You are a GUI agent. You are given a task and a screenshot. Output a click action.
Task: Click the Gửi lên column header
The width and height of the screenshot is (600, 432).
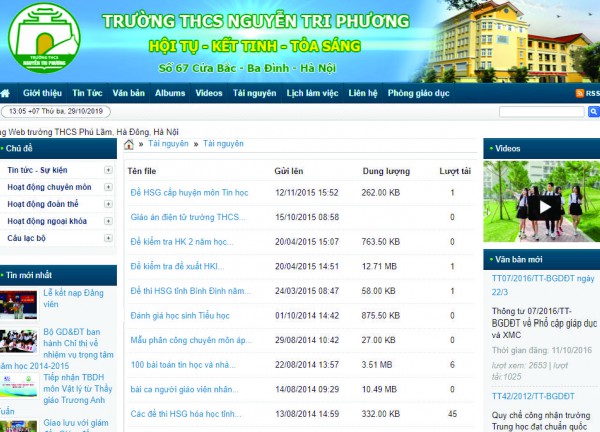(289, 171)
